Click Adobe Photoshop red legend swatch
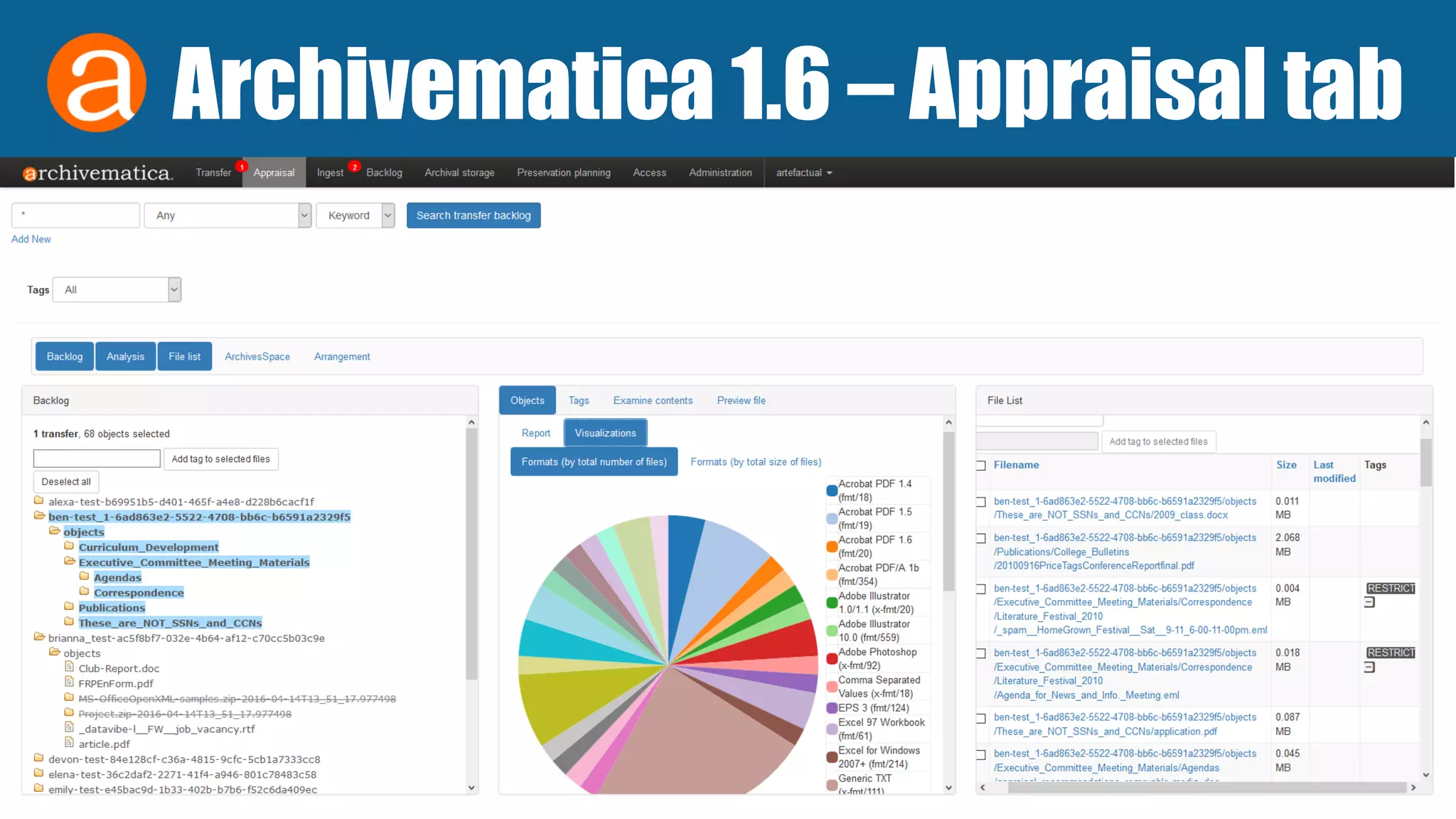Image resolution: width=1456 pixels, height=819 pixels. (x=832, y=659)
